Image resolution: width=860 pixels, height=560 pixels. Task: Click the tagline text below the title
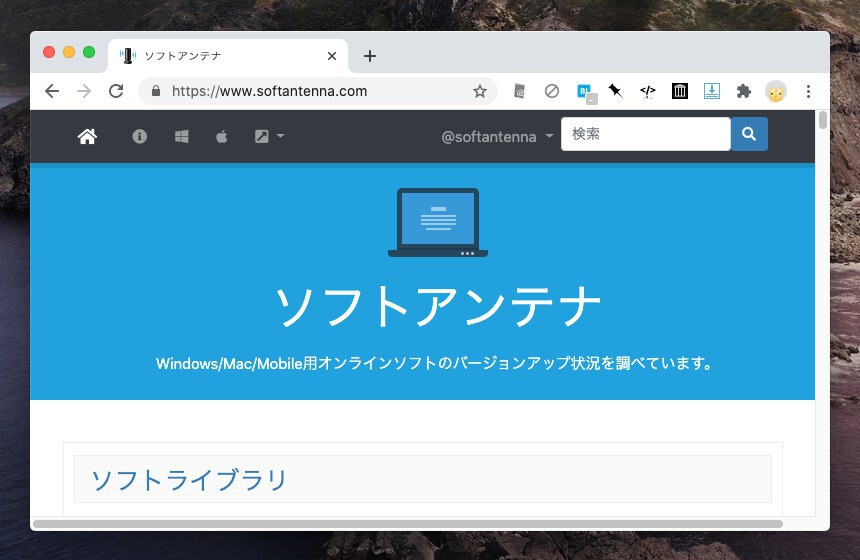tap(434, 363)
